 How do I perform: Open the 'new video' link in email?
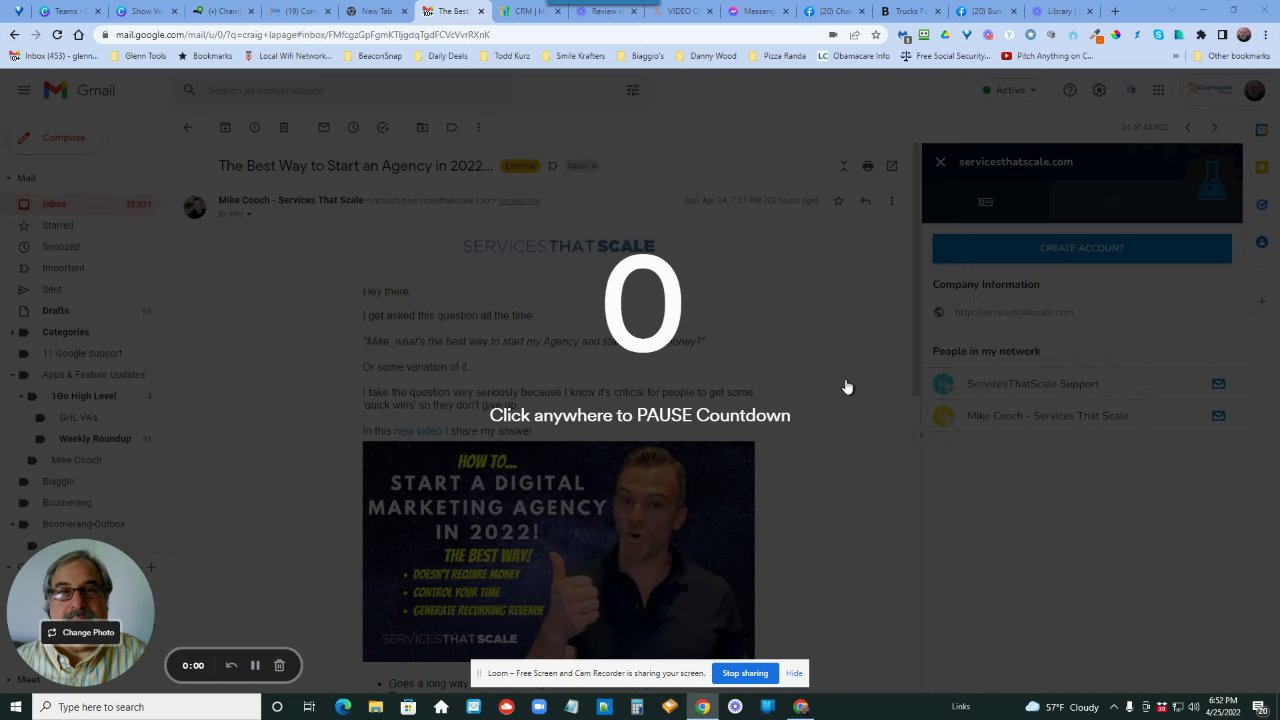(x=418, y=431)
